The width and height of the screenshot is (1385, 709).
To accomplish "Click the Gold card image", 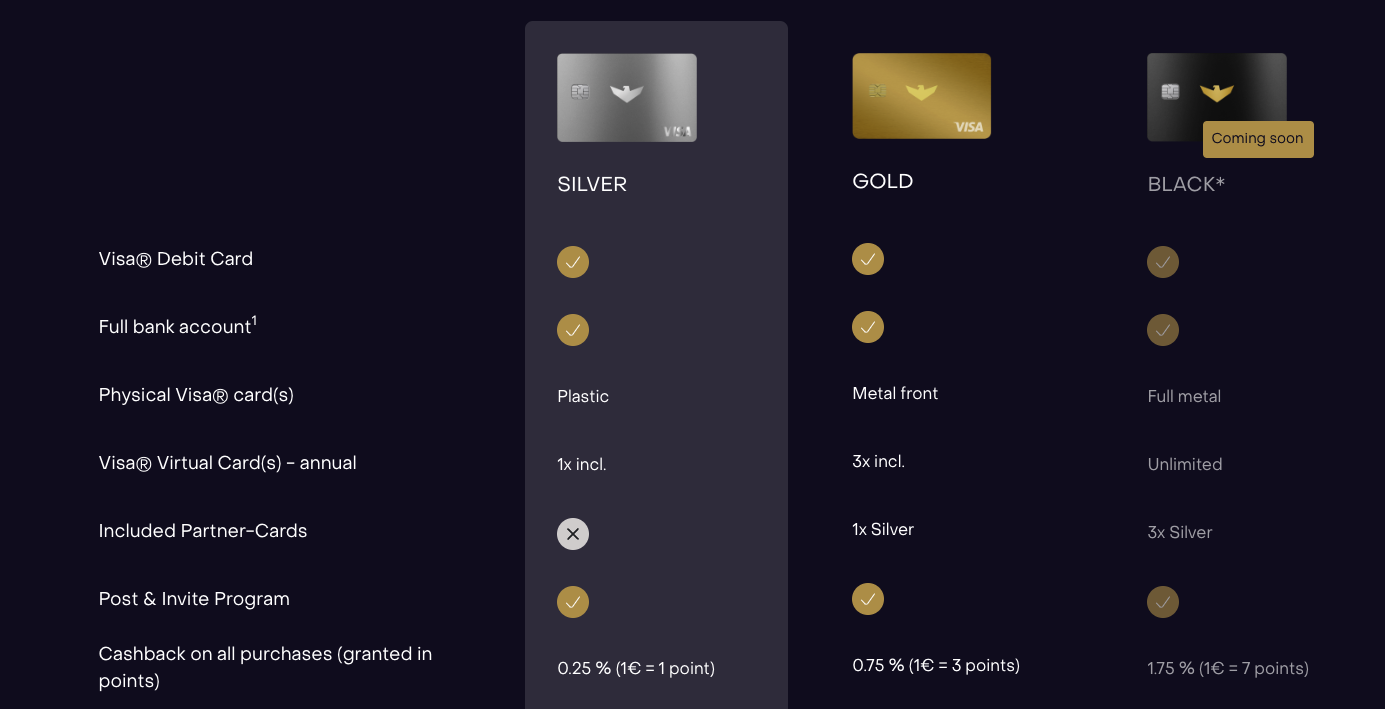I will pos(921,96).
